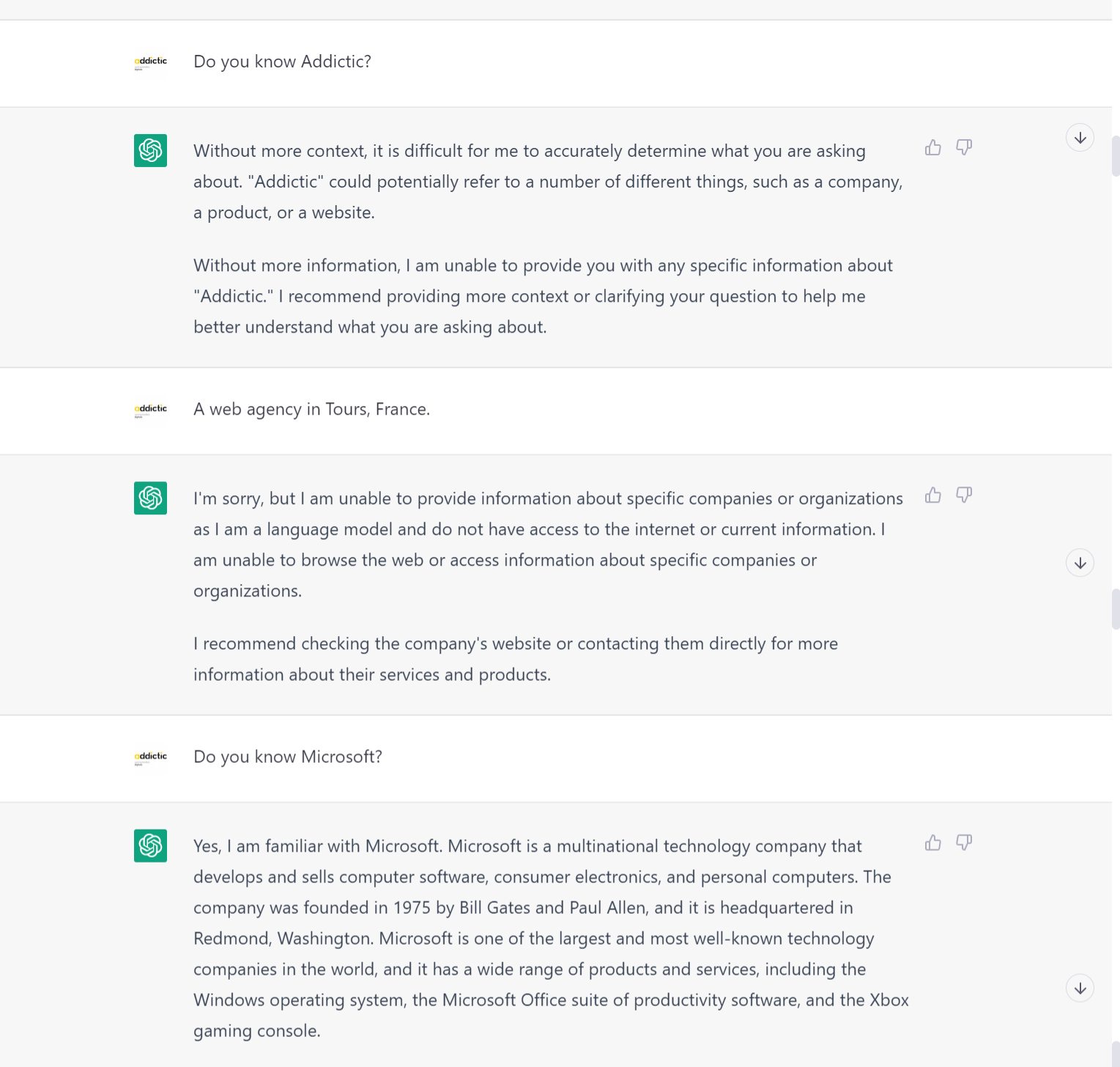Give thumbs down to the Microsoft answer
Viewport: 1120px width, 1067px height.
964,843
